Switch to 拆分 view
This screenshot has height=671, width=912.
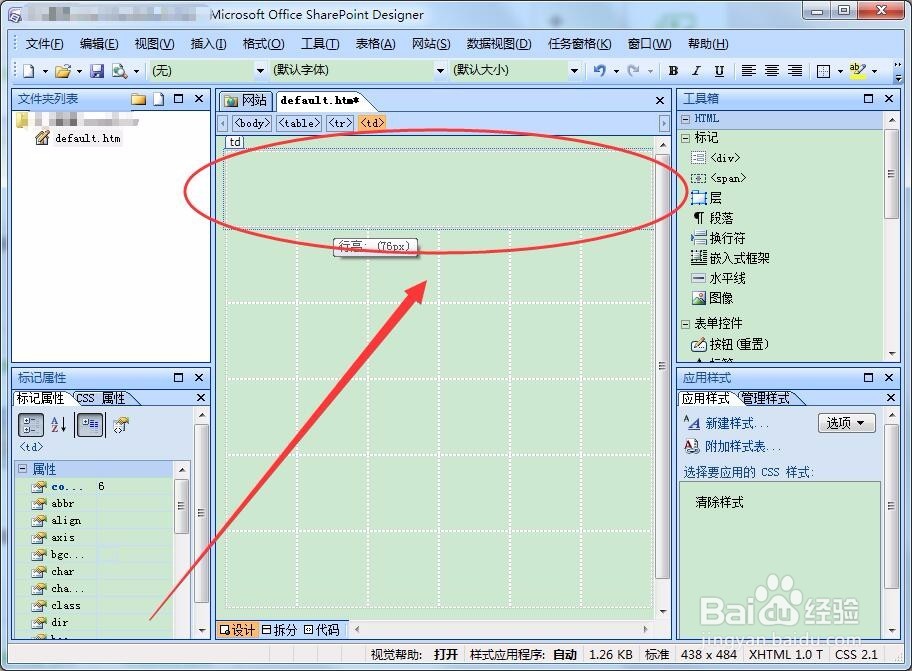click(279, 630)
